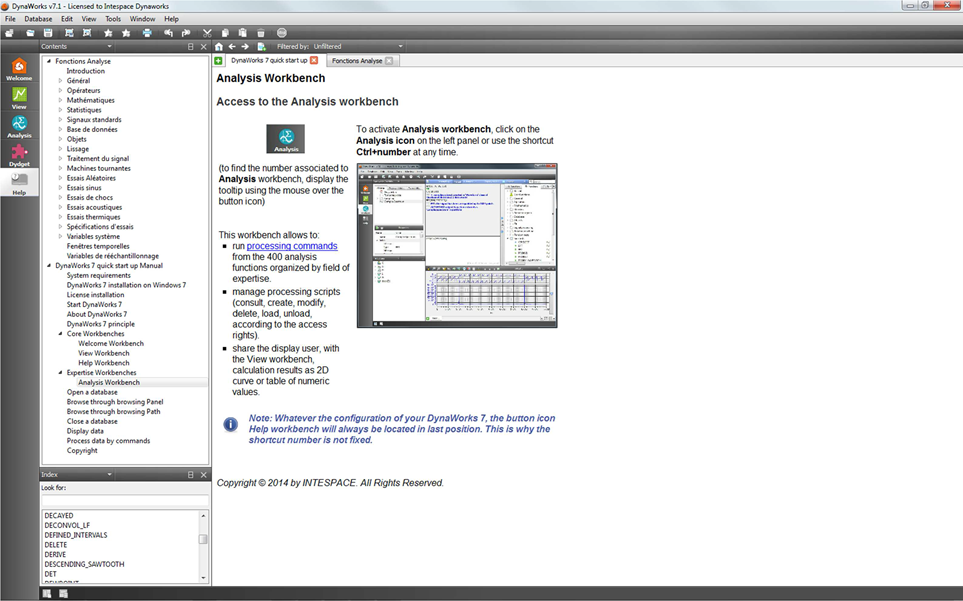Open the Database menu
Viewport: 963px width, 601px height.
coord(38,19)
